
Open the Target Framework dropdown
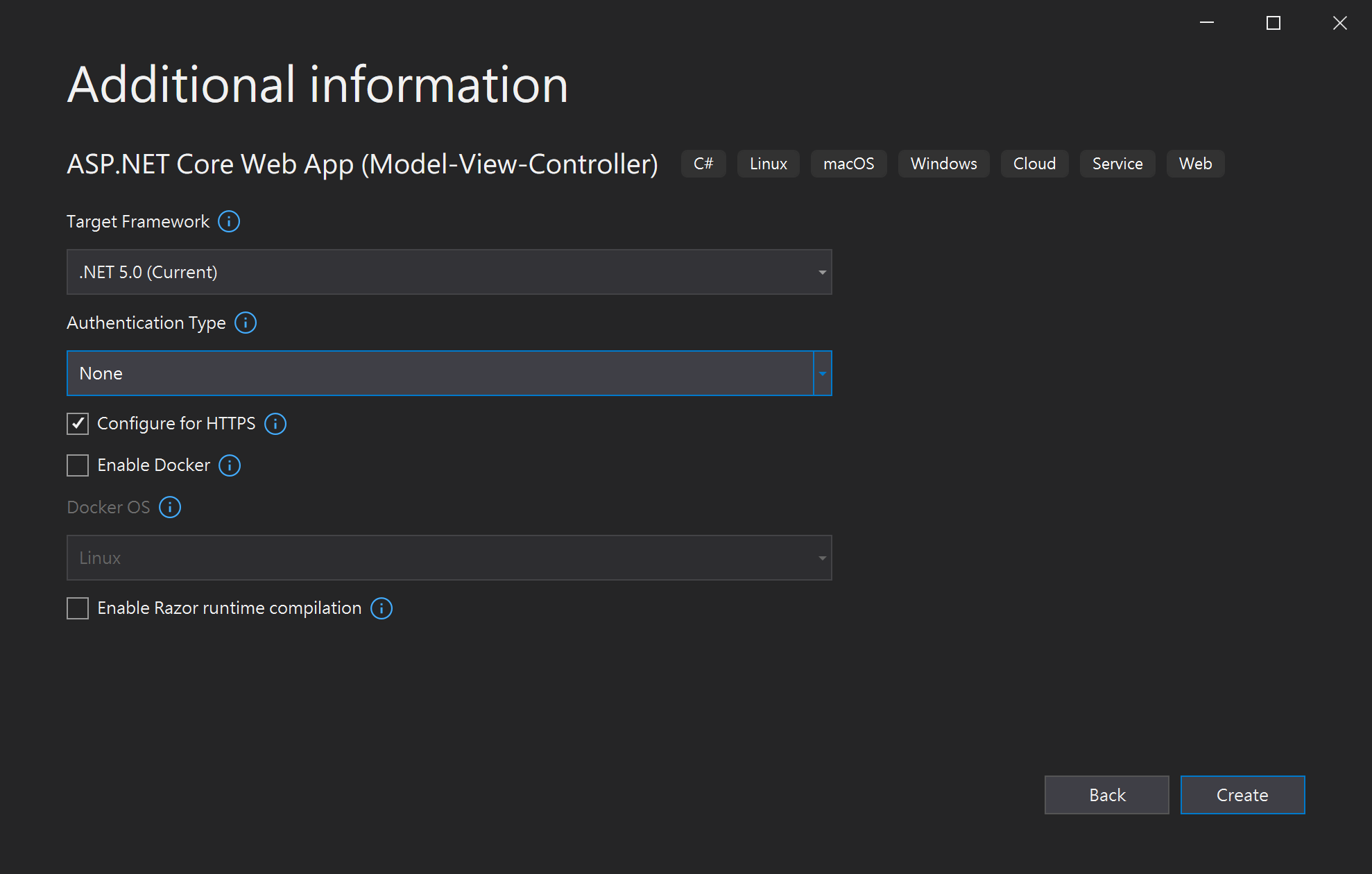pyautogui.click(x=449, y=272)
